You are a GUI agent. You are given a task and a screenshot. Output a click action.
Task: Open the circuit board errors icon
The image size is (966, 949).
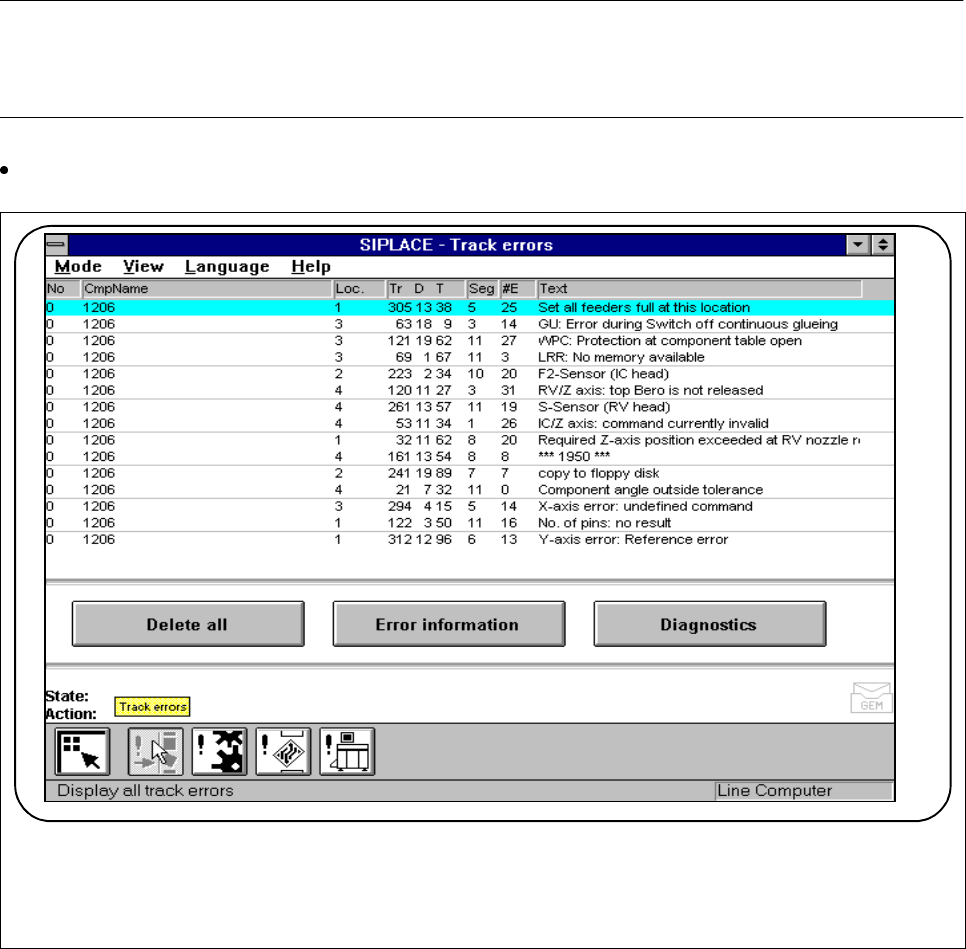283,751
